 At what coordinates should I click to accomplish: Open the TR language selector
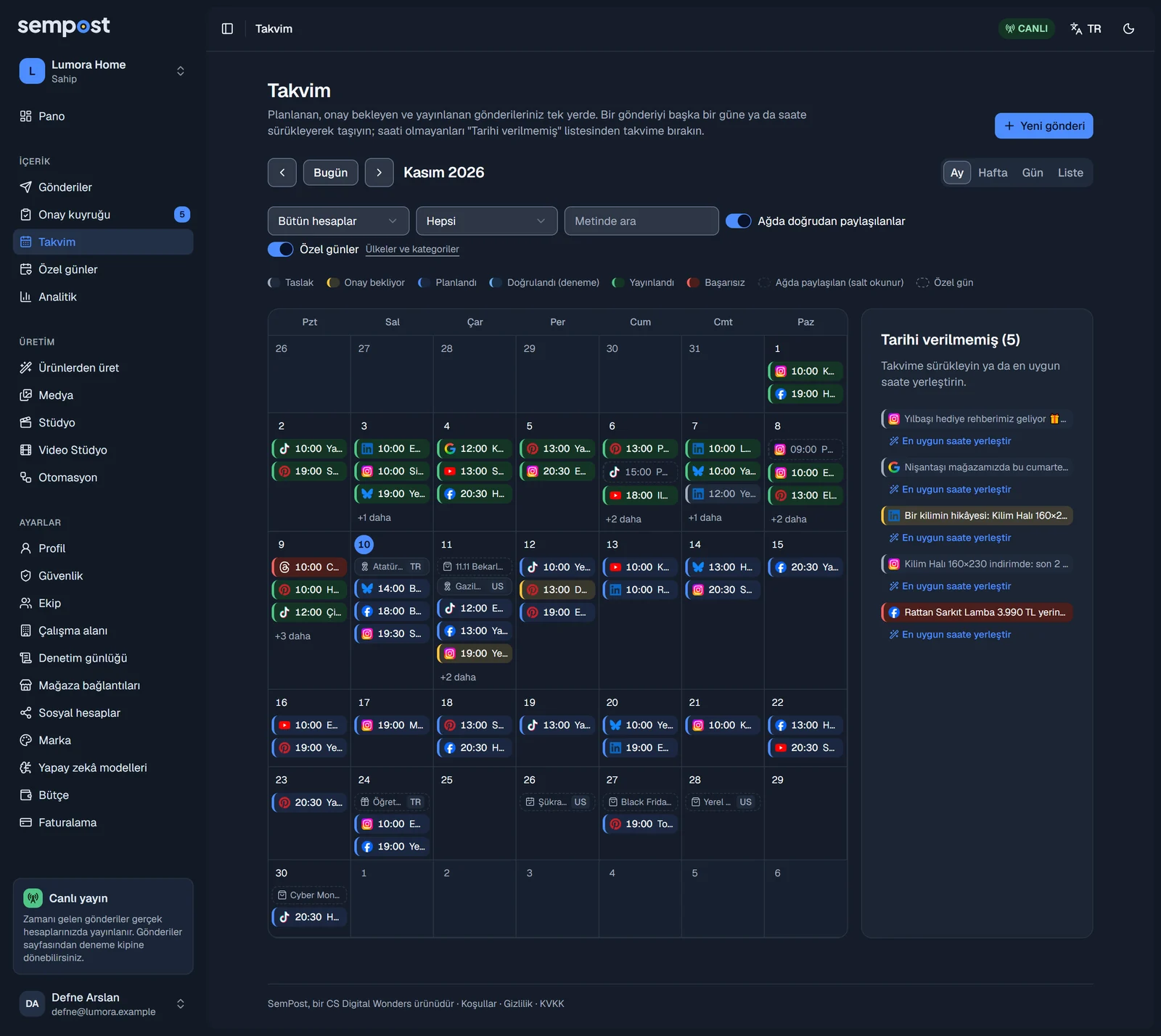1086,28
